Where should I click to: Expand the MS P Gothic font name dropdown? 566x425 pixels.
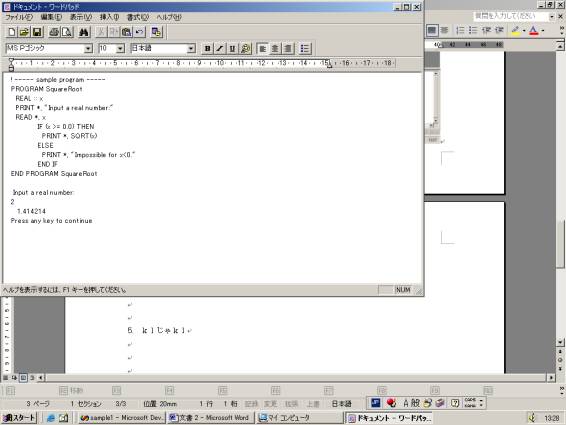(x=88, y=48)
